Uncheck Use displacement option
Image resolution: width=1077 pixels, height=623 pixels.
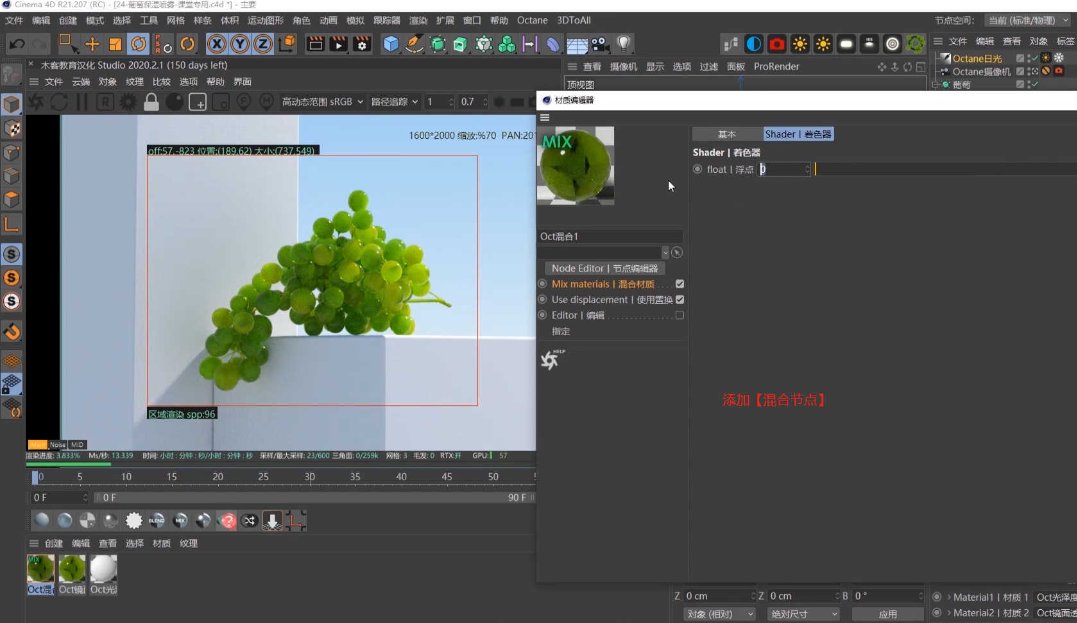(678, 299)
